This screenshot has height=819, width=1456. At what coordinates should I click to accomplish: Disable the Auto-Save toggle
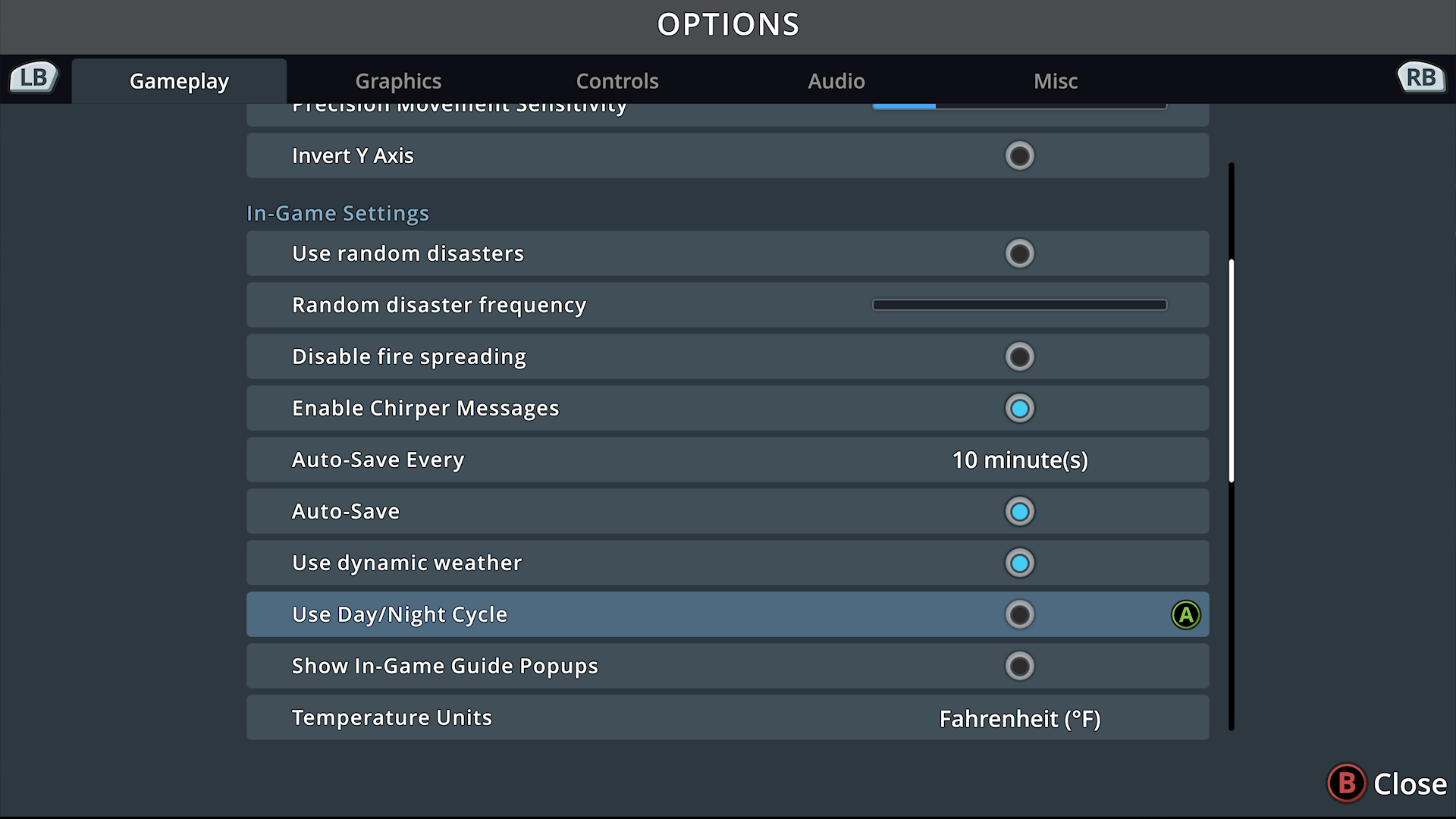click(x=1020, y=511)
